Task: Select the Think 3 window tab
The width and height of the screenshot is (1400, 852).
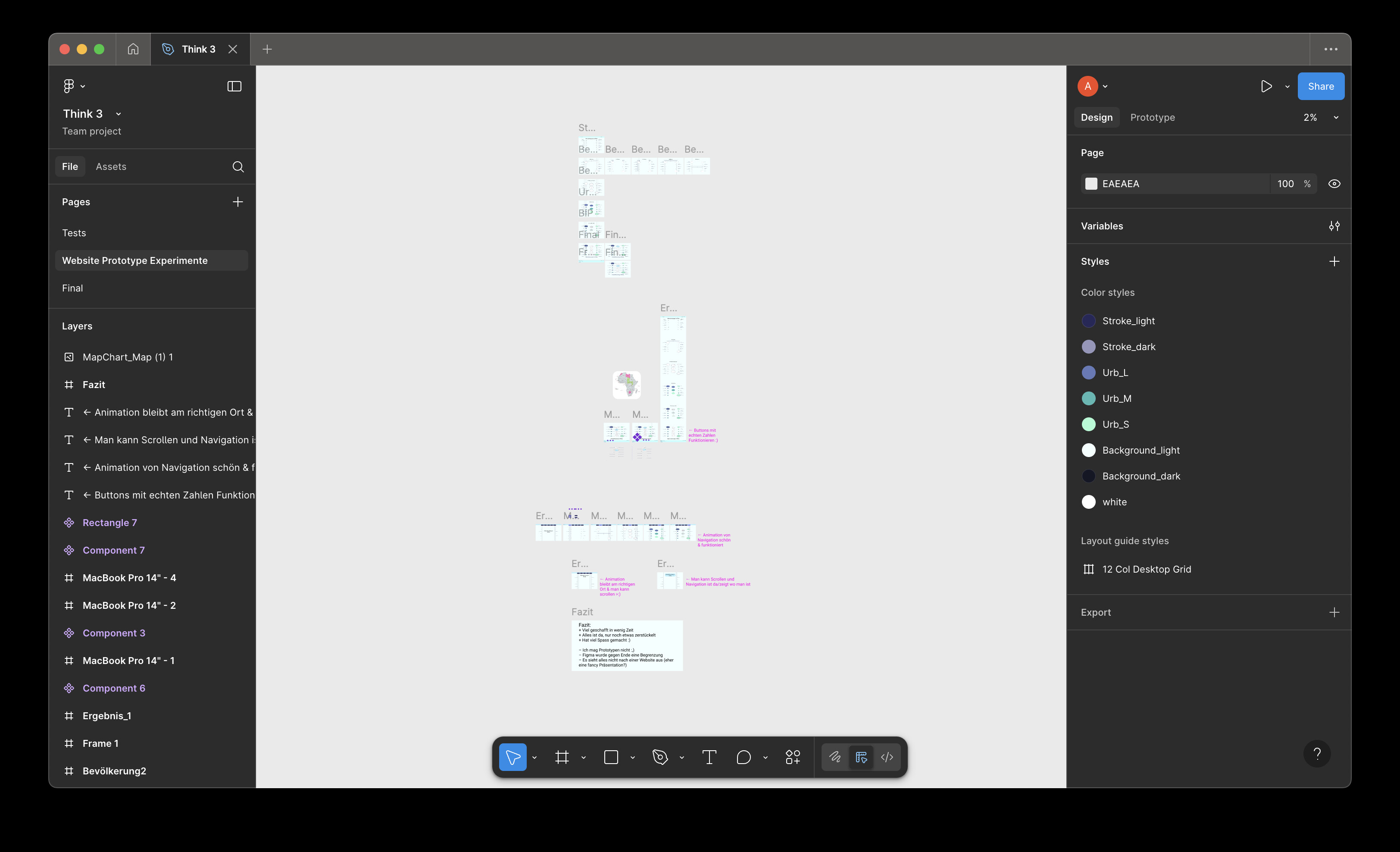Action: pos(200,49)
